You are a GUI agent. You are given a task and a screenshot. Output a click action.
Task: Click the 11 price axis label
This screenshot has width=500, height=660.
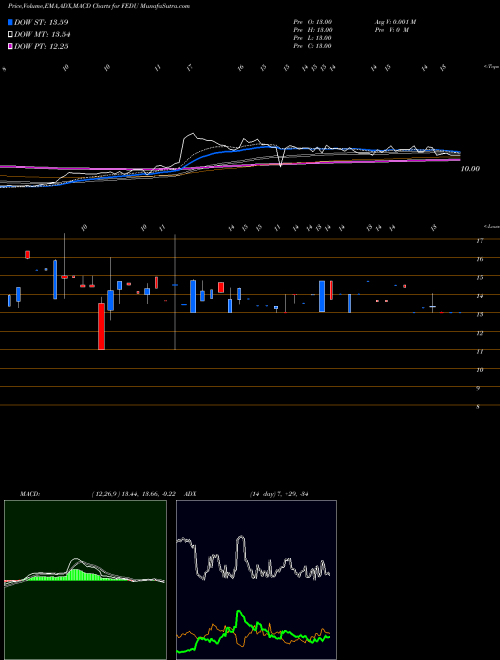tap(479, 351)
